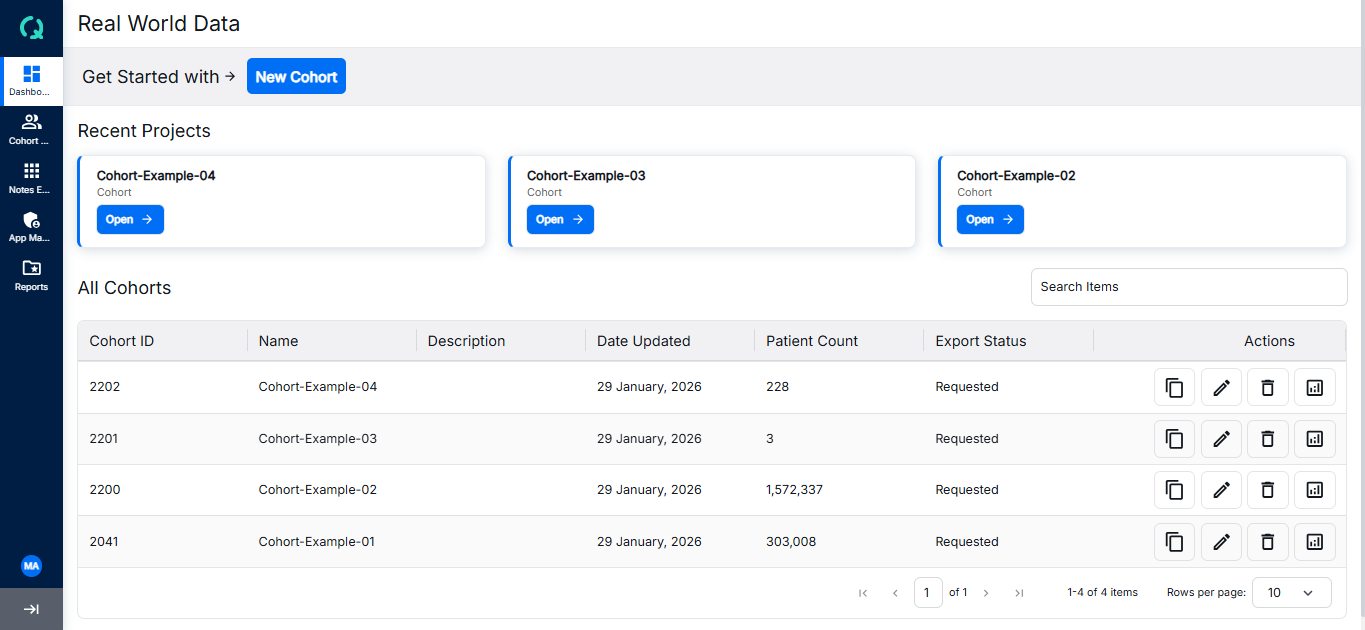View the report chart for cohort 2200

pyautogui.click(x=1315, y=490)
